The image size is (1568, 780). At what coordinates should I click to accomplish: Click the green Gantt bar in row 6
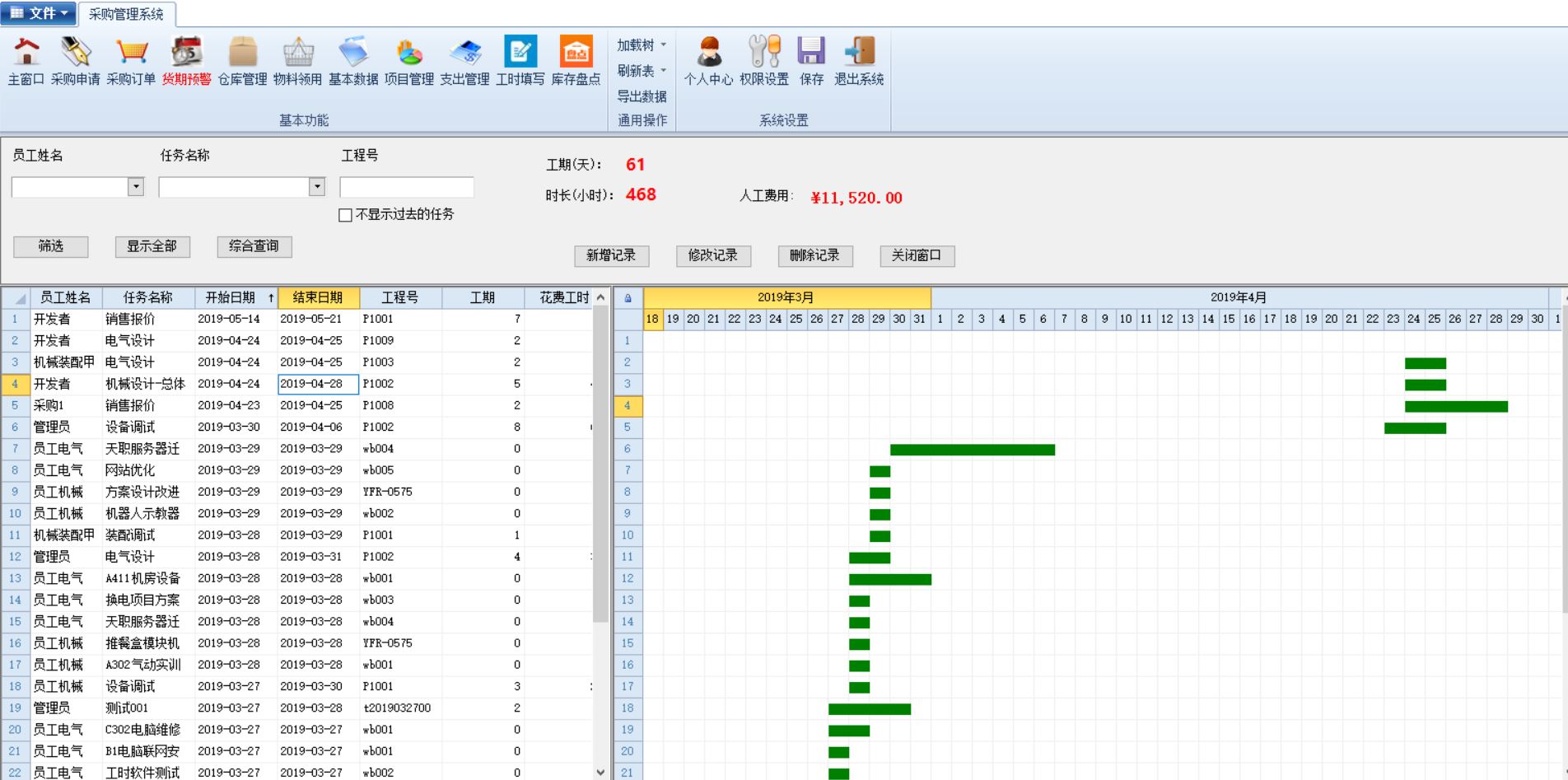click(x=972, y=450)
